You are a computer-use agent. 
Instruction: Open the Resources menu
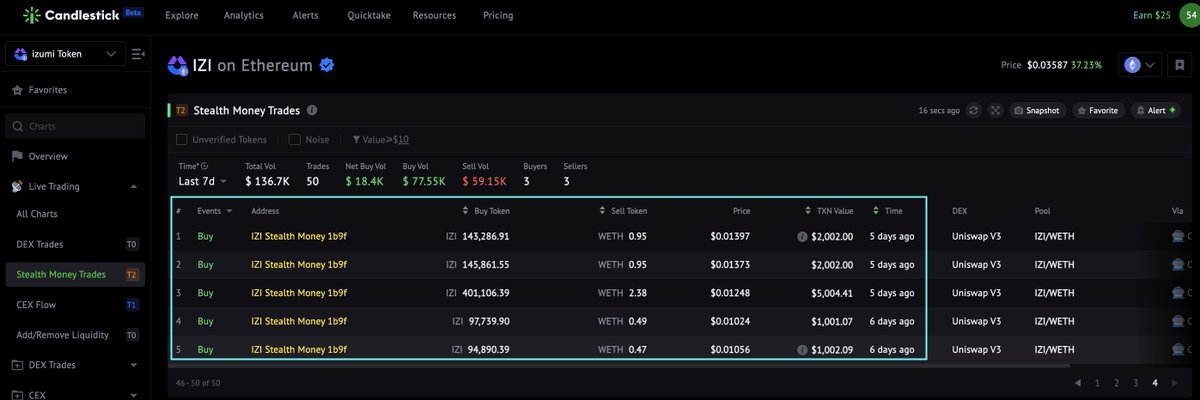pyautogui.click(x=434, y=16)
